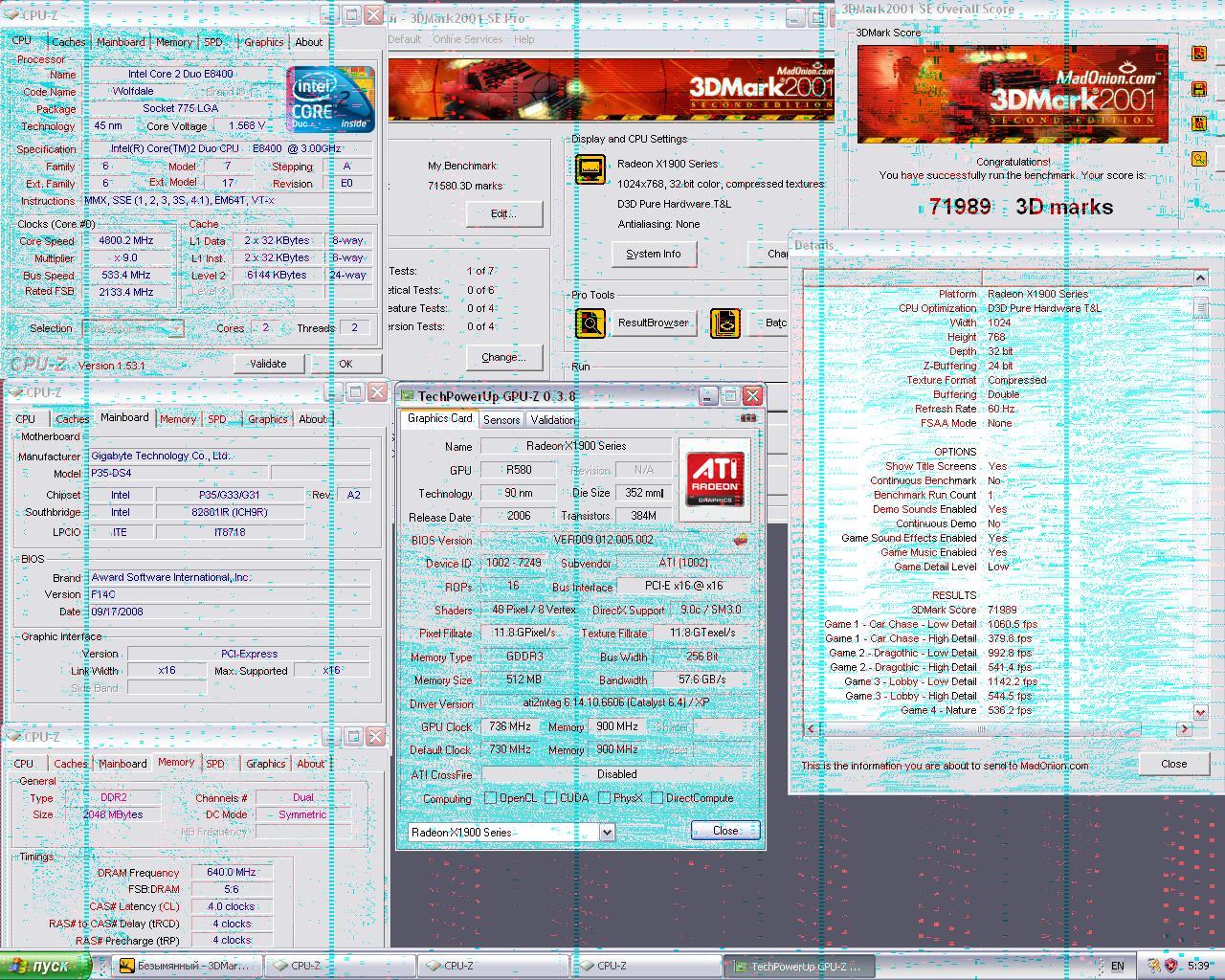
Task: Open the SPD tab in Mainboard CPU-Z window
Action: point(217,419)
